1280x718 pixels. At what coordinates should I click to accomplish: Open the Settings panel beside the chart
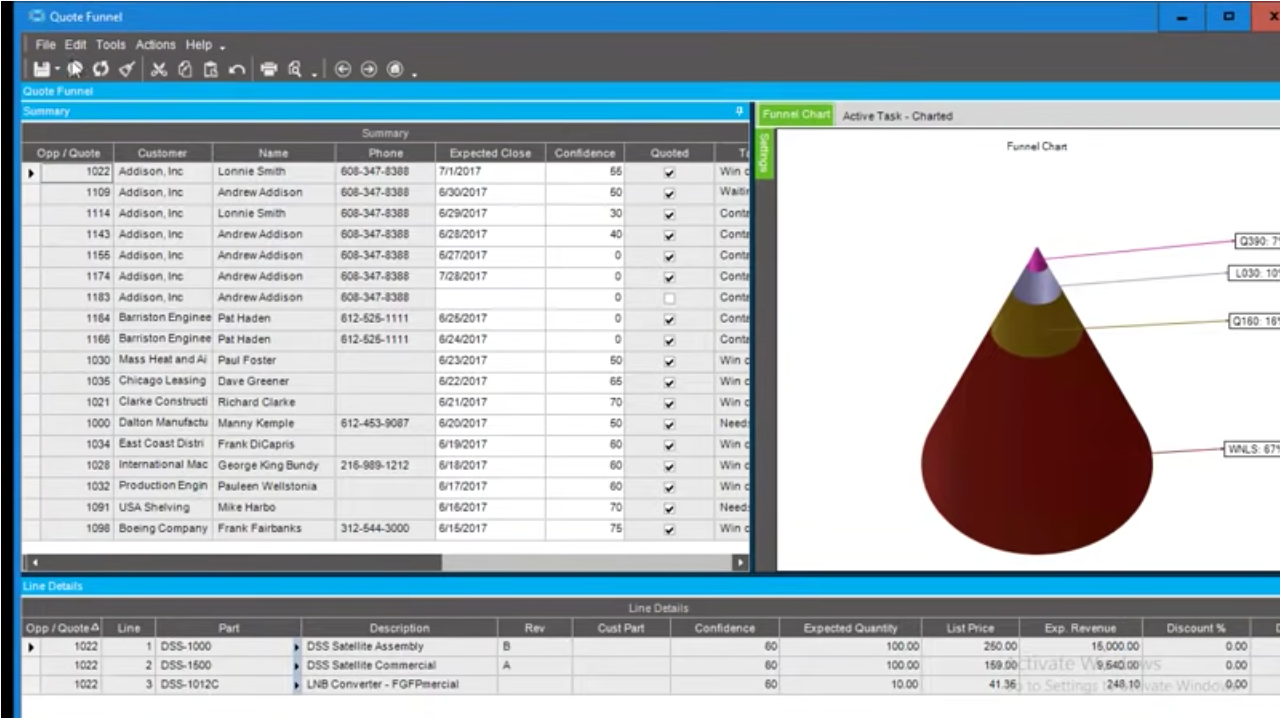763,152
